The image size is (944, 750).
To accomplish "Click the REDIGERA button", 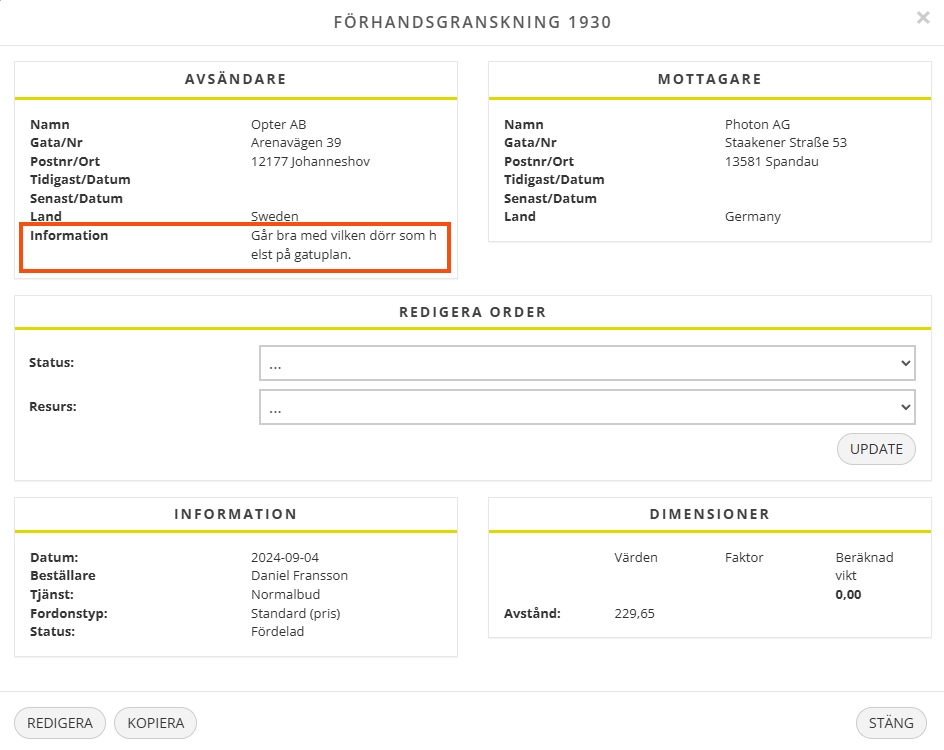I will tap(60, 723).
